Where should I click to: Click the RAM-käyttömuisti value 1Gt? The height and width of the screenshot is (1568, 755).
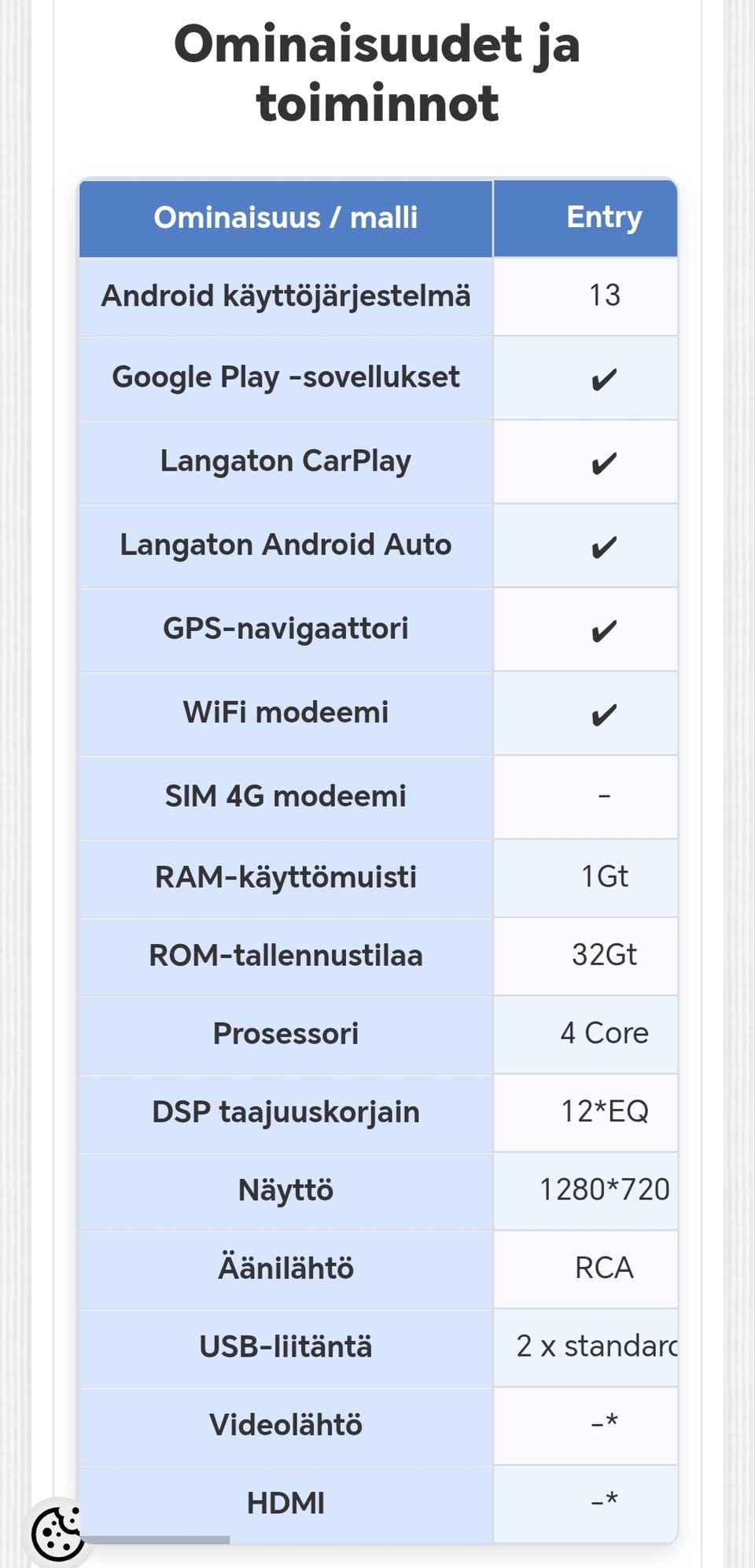(x=604, y=876)
